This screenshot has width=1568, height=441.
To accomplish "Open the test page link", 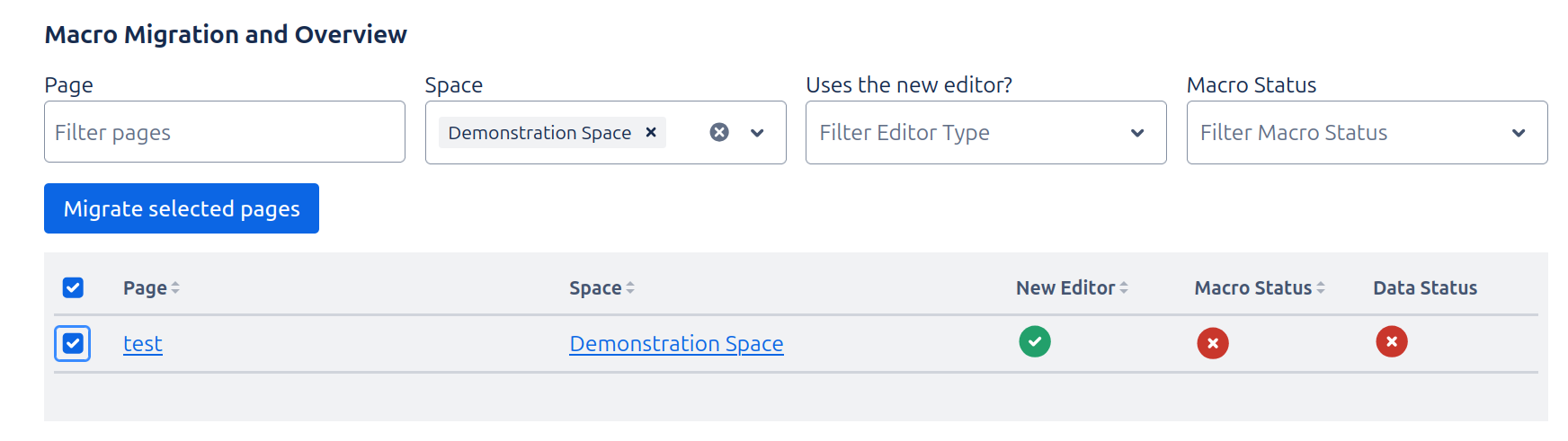I will click(143, 344).
